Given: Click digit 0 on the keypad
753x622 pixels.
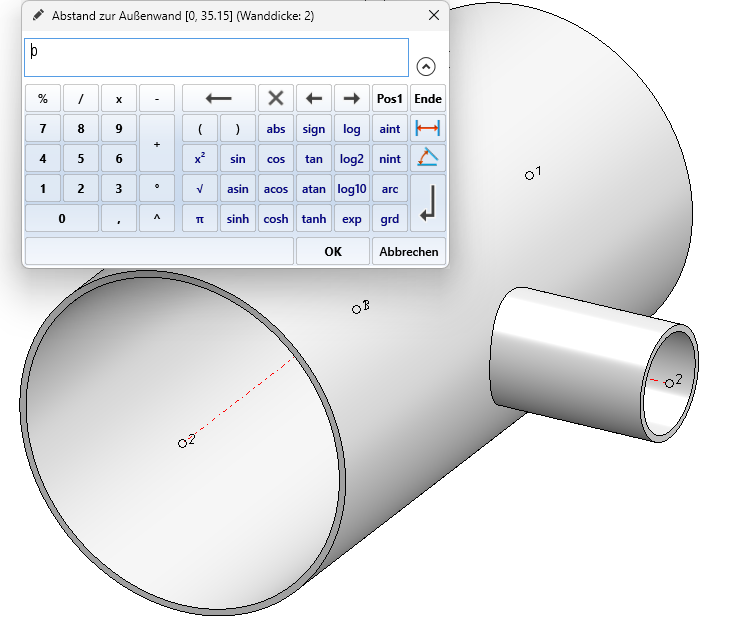Looking at the screenshot, I should point(62,218).
